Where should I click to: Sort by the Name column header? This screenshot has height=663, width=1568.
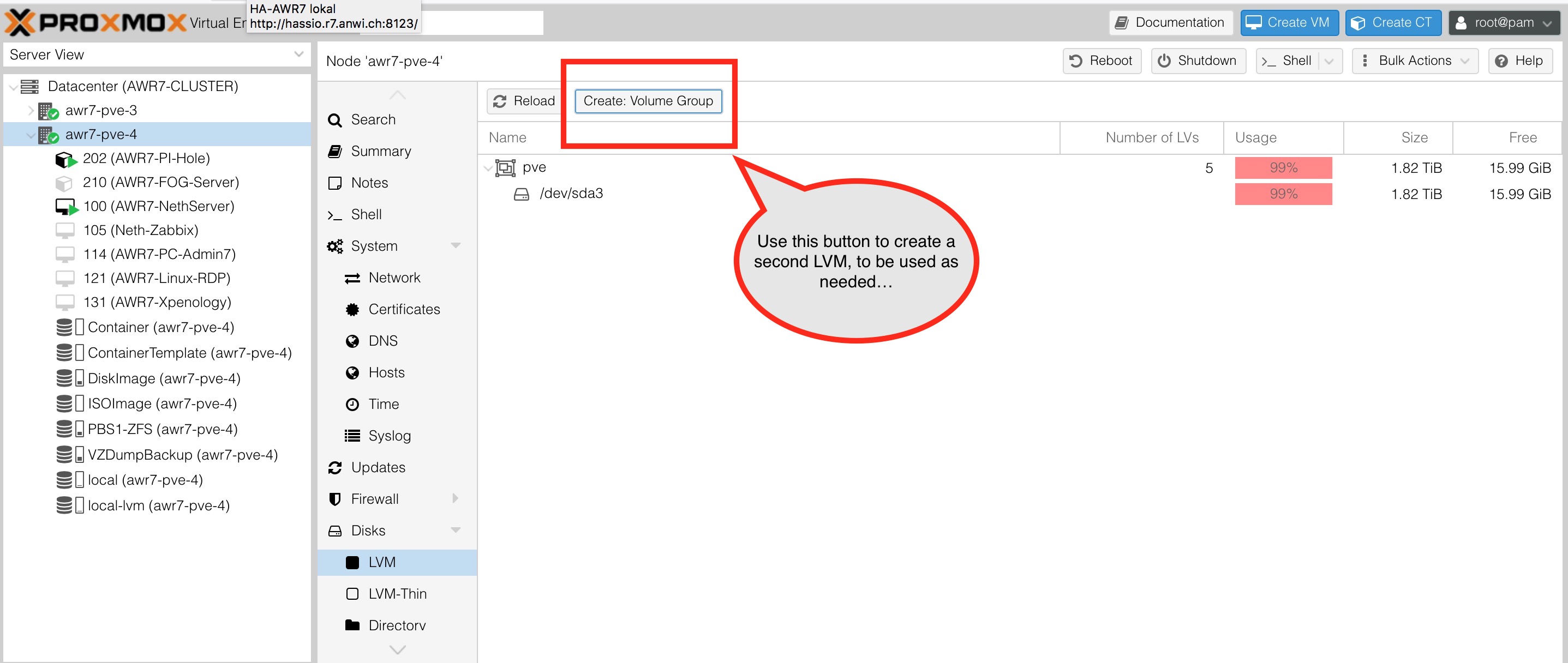pyautogui.click(x=768, y=138)
